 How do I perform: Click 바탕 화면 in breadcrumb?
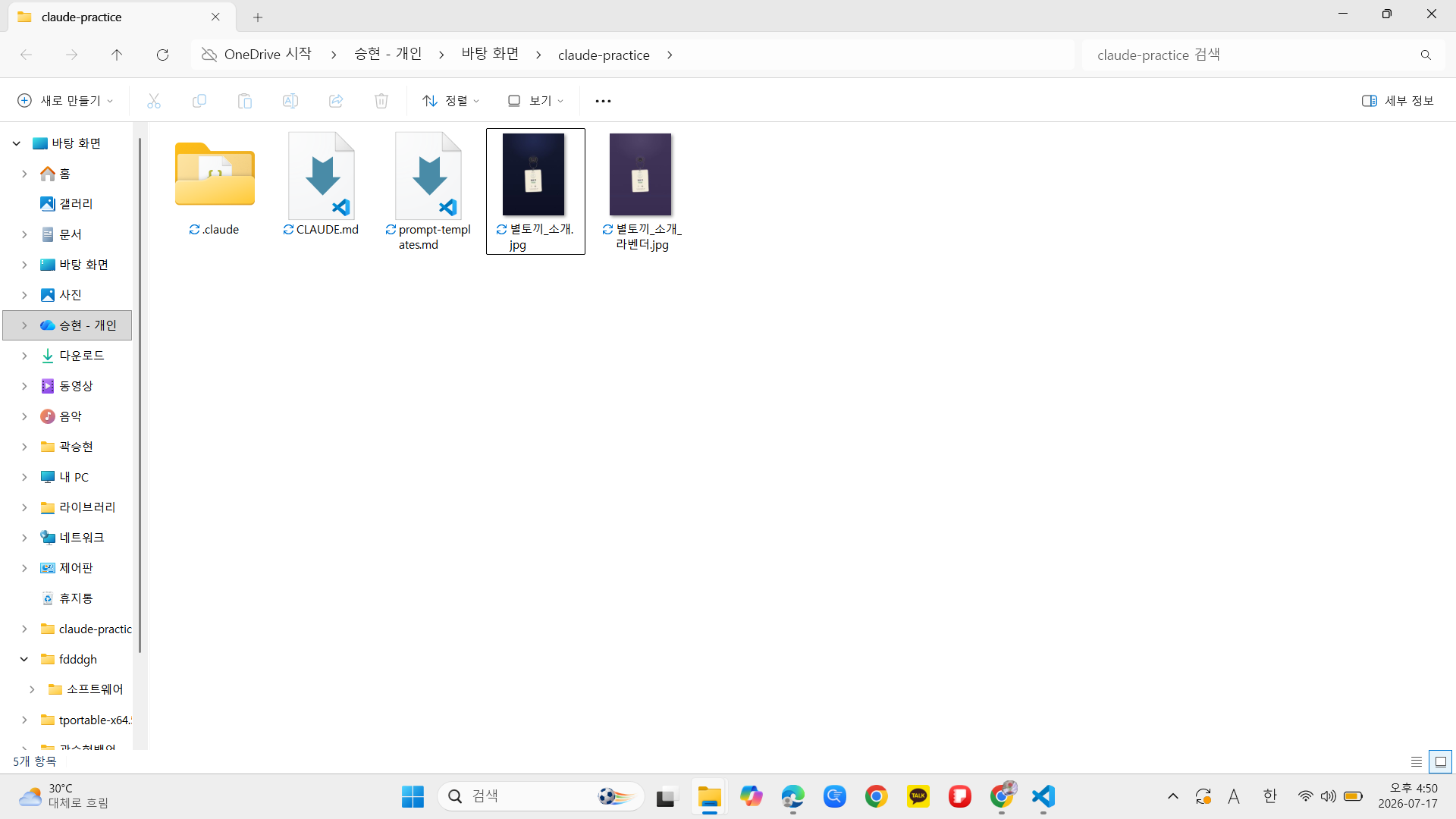491,55
